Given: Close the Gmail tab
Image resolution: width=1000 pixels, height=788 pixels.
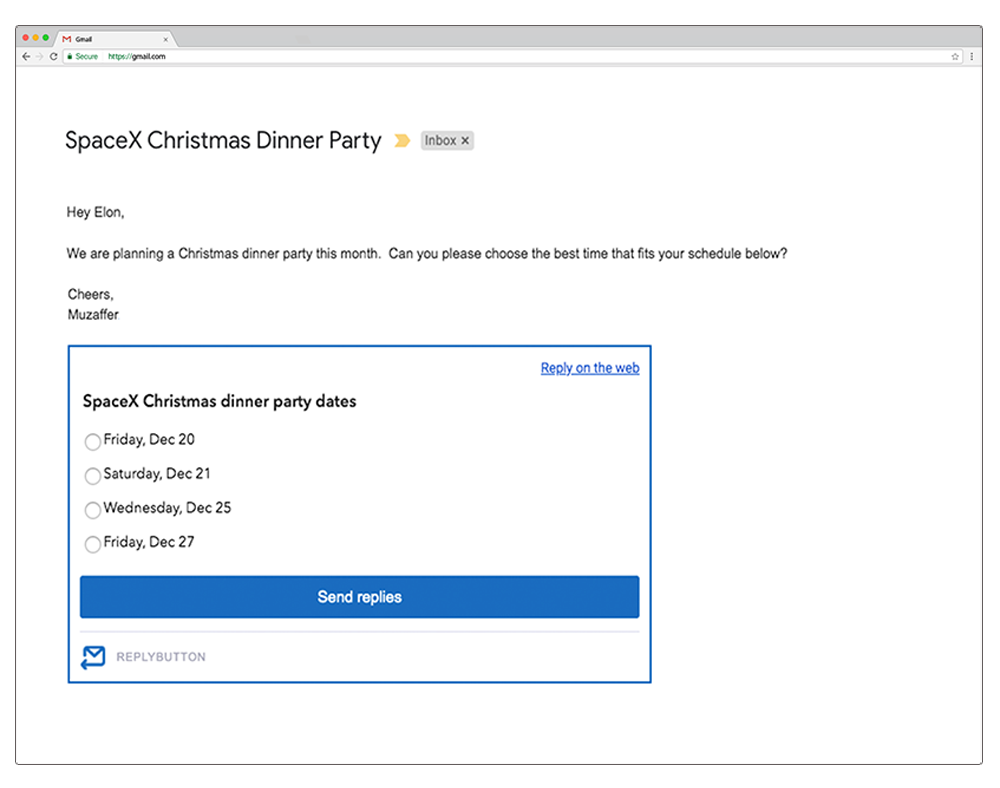Looking at the screenshot, I should pyautogui.click(x=166, y=40).
